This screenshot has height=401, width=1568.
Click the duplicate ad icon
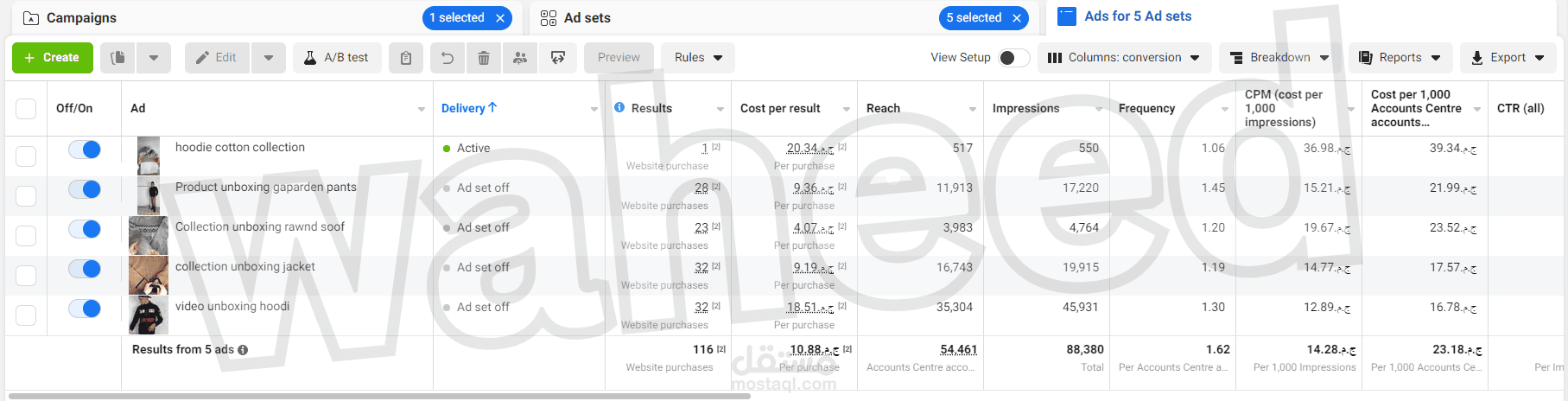(118, 58)
